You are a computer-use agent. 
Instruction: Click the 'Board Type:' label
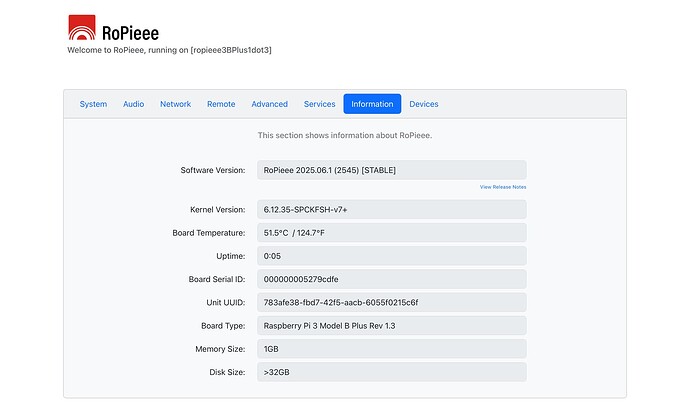click(223, 326)
